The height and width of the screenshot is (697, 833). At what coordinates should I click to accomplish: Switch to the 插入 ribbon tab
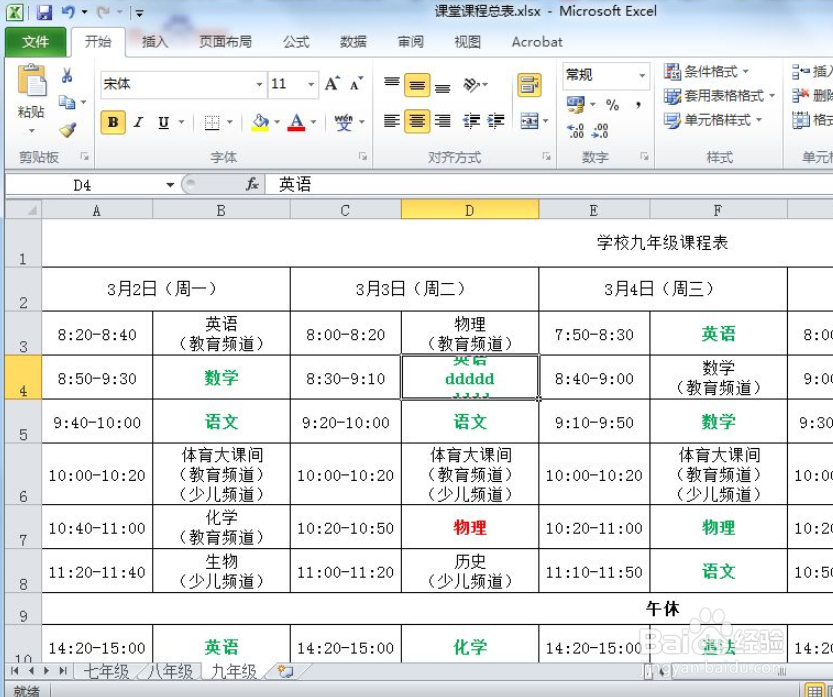(155, 42)
